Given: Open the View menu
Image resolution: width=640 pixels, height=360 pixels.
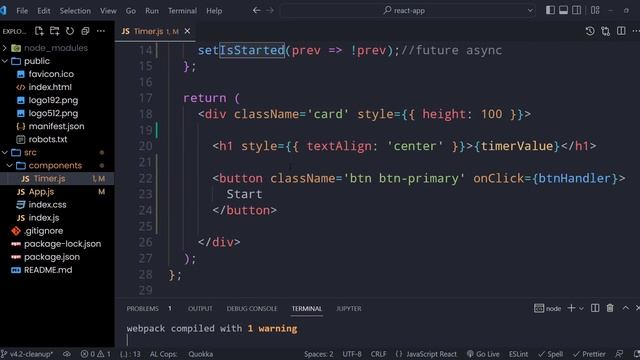Looking at the screenshot, I should pos(108,11).
